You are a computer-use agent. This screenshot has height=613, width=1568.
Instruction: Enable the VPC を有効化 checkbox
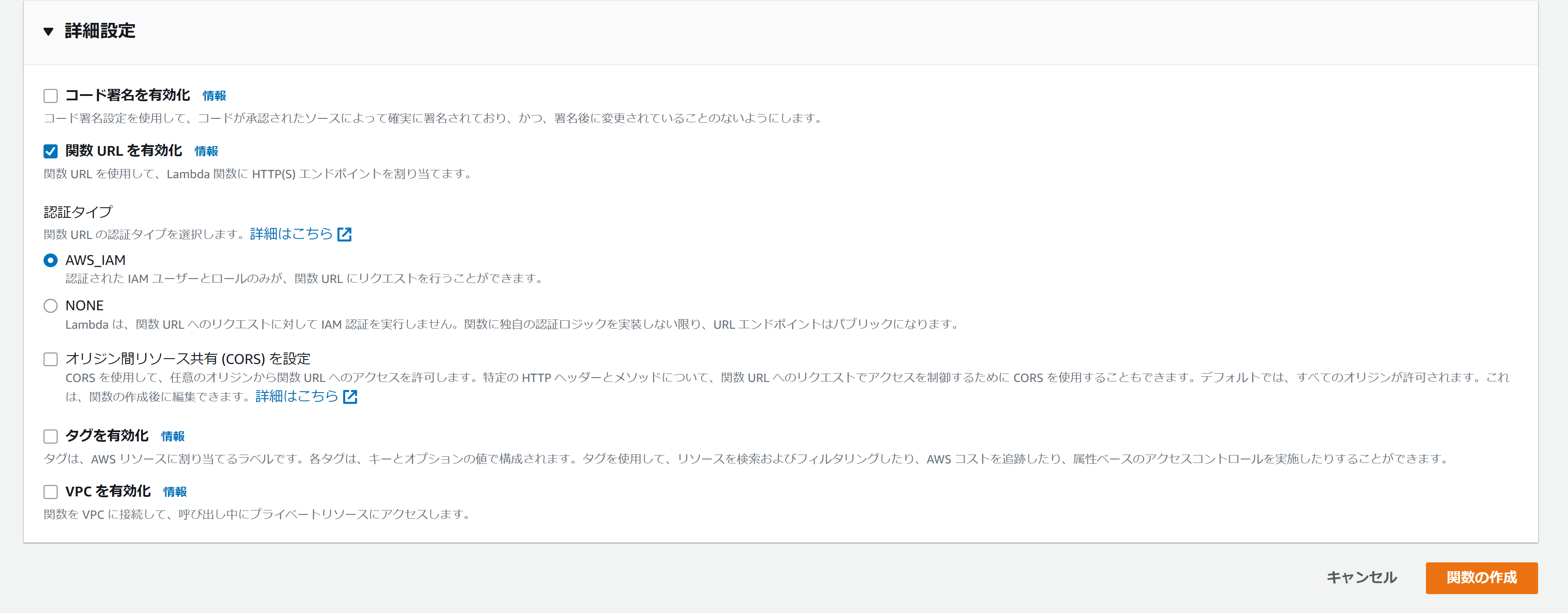pyautogui.click(x=51, y=492)
